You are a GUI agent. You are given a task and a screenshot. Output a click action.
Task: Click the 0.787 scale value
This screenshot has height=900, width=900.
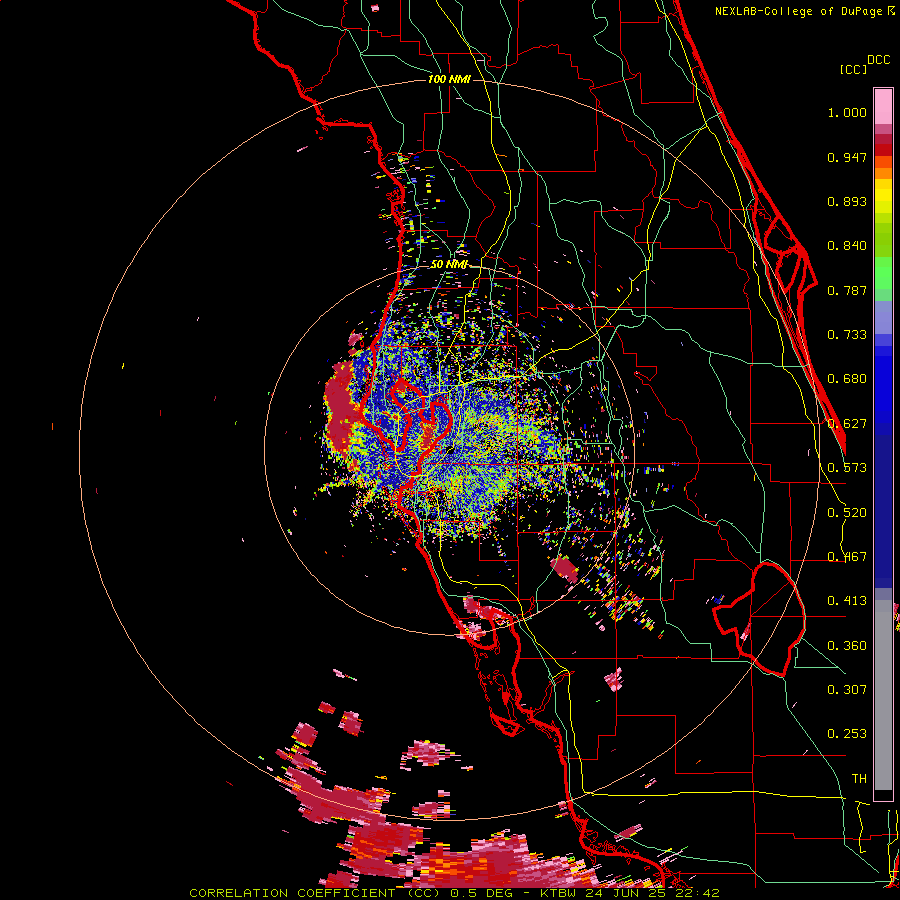(847, 290)
